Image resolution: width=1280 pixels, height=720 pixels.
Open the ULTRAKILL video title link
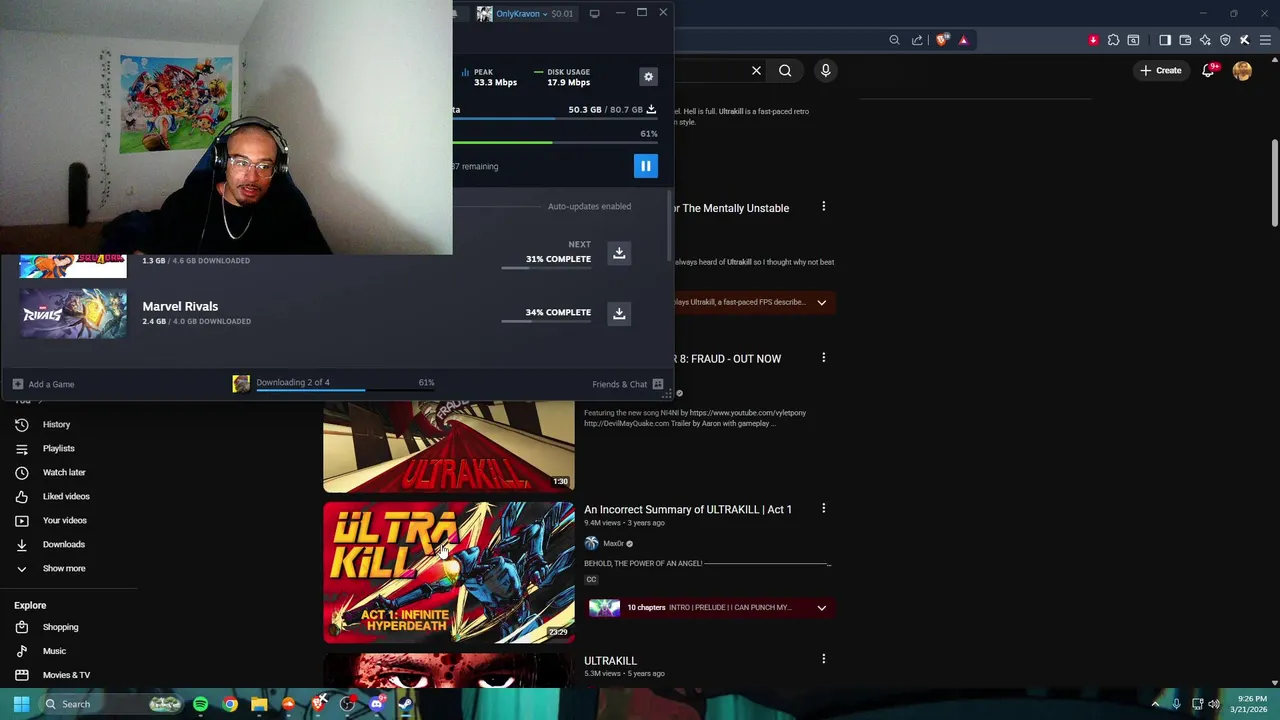coord(610,660)
